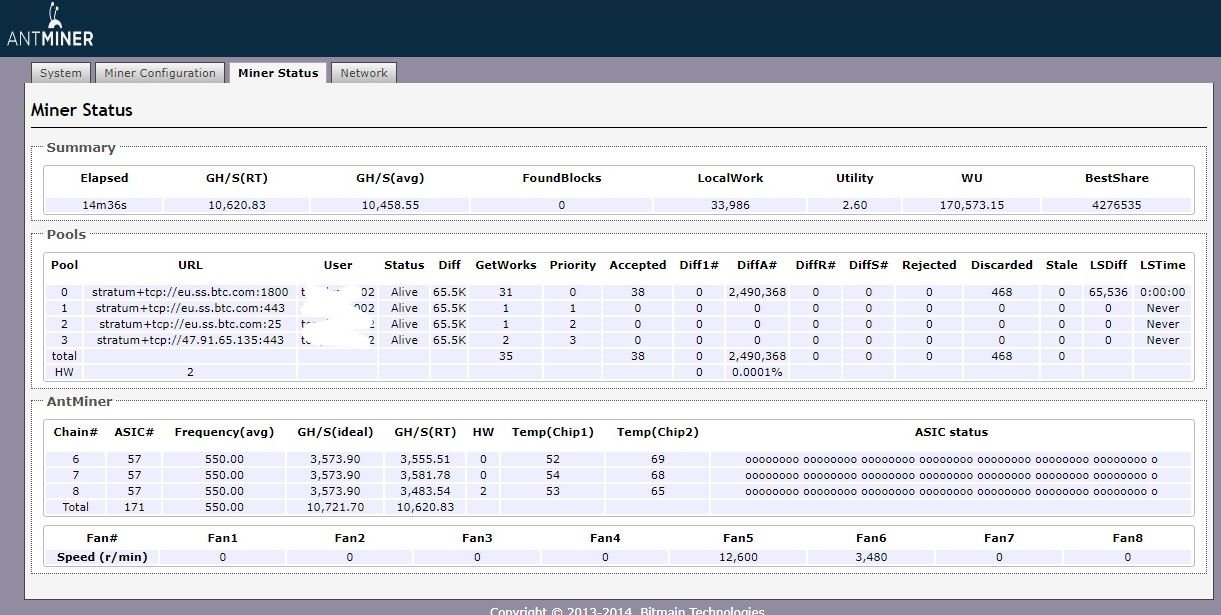This screenshot has height=615, width=1221.
Task: Click the LSTime column header
Action: pyautogui.click(x=1163, y=265)
